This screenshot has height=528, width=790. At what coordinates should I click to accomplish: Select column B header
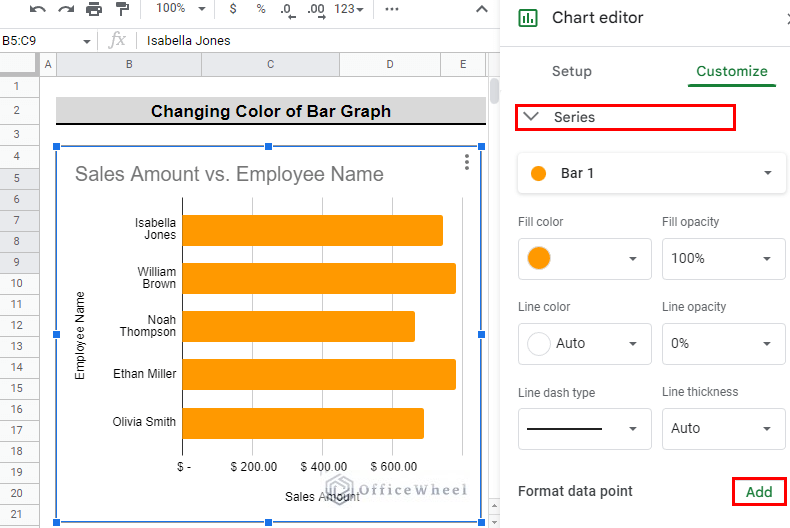click(129, 64)
